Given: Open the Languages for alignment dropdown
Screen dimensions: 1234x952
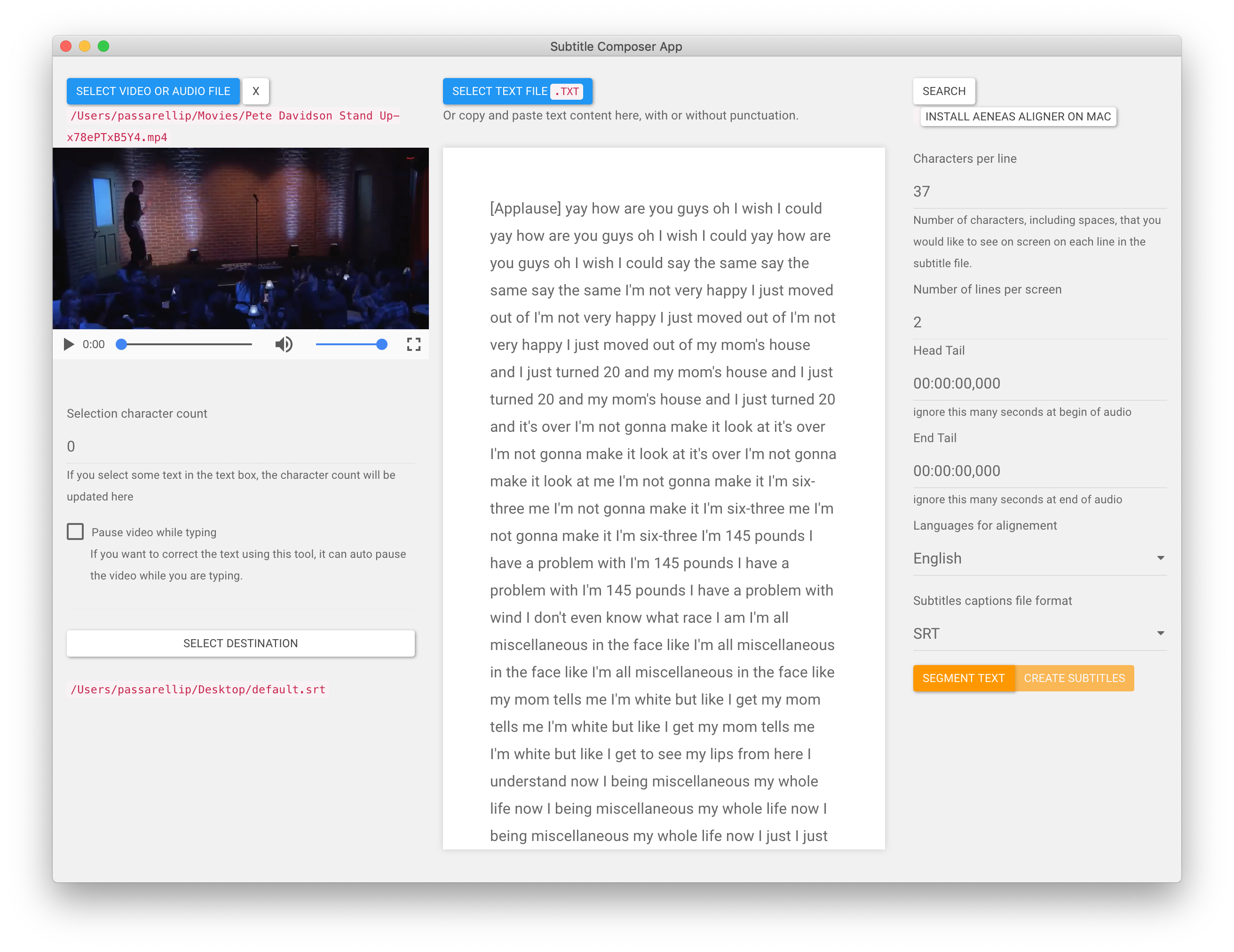Looking at the screenshot, I should click(1039, 558).
